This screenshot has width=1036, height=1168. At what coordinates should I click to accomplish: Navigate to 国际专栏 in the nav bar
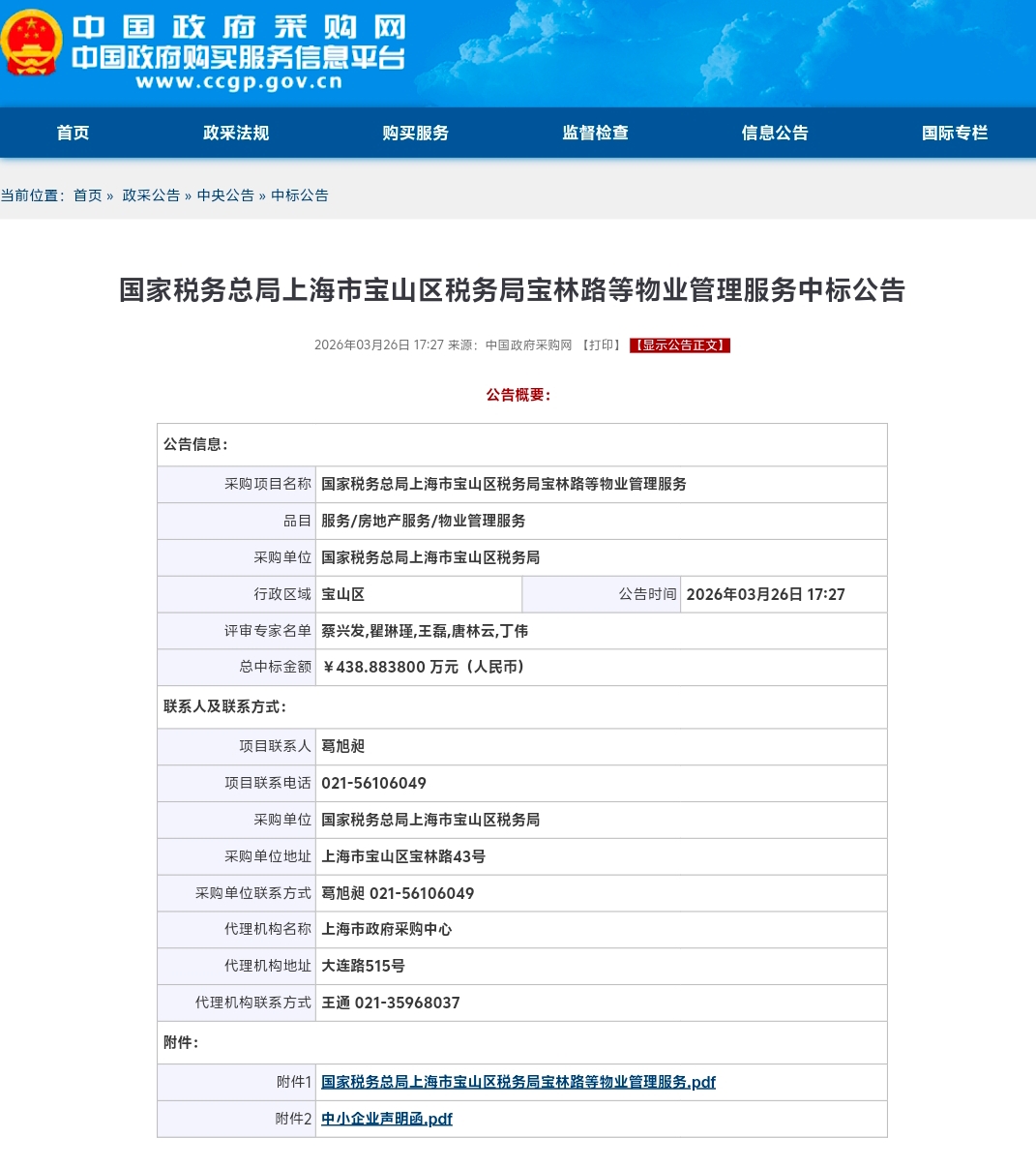(x=955, y=133)
